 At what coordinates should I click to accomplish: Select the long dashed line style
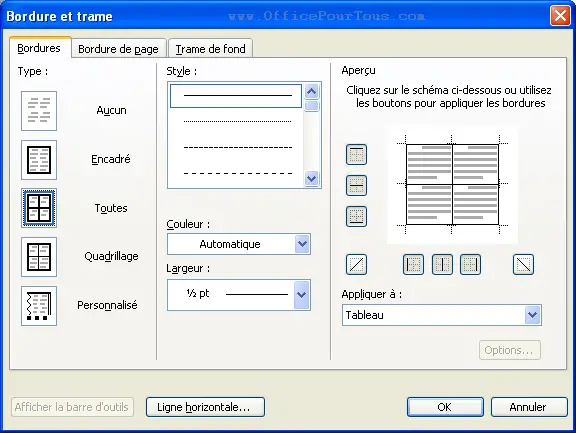click(237, 173)
